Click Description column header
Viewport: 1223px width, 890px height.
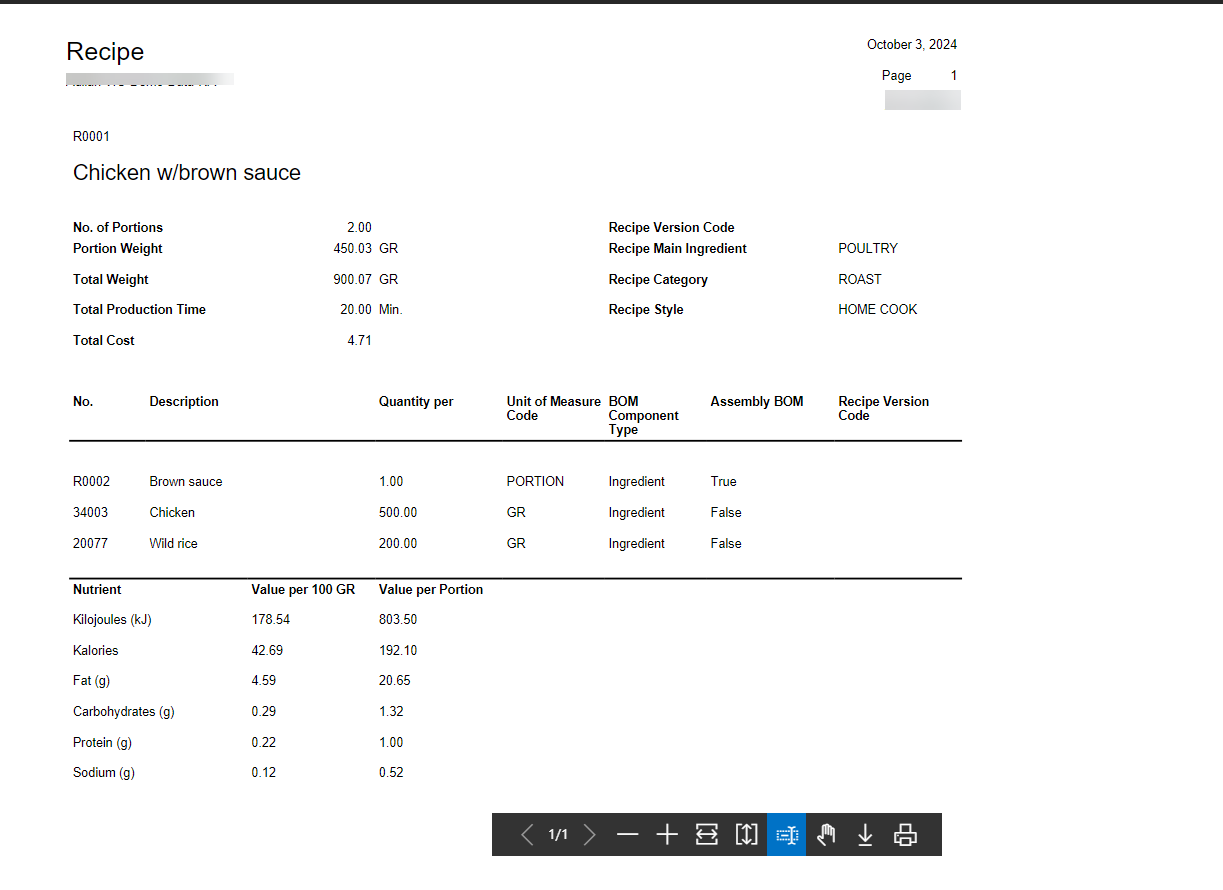click(x=184, y=401)
